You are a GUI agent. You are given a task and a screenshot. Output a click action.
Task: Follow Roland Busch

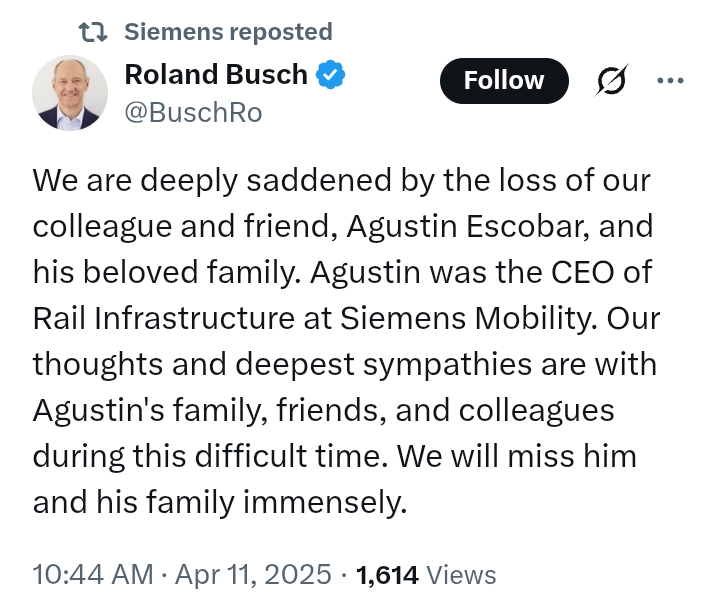click(504, 80)
